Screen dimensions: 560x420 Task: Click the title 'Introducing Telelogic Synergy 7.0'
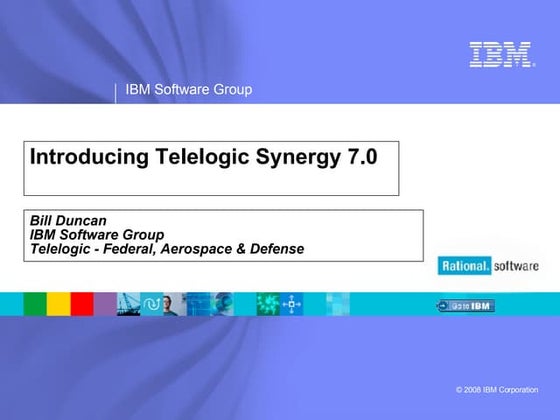(x=204, y=157)
